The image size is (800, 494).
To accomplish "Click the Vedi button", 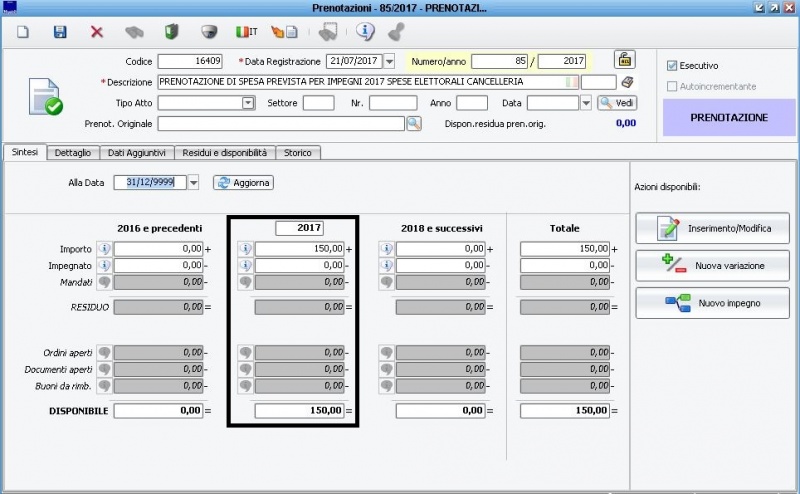I will 617,102.
